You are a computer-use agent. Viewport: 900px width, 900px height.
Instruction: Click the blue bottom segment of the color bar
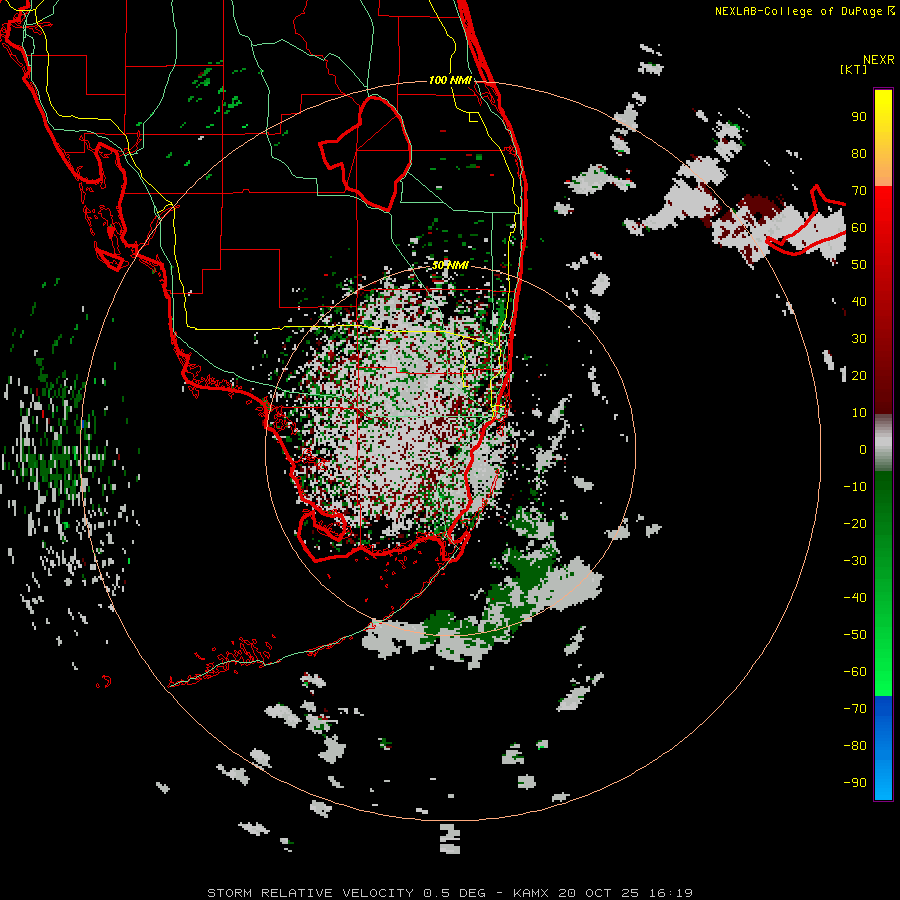(x=883, y=748)
